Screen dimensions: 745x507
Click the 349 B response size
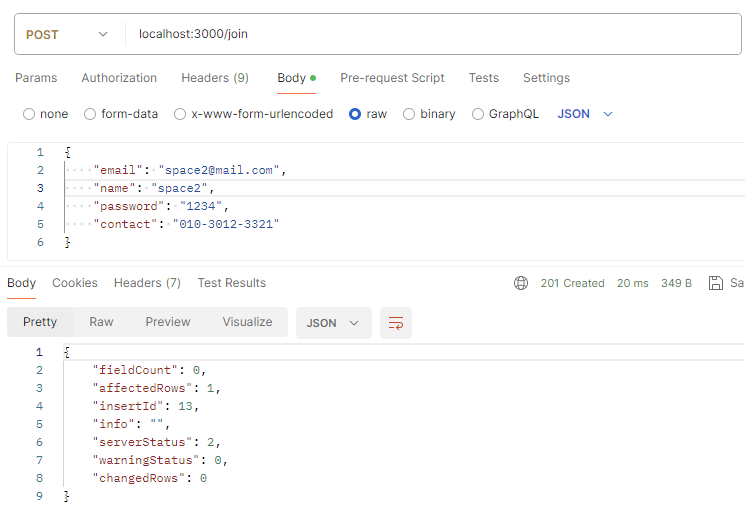[676, 283]
